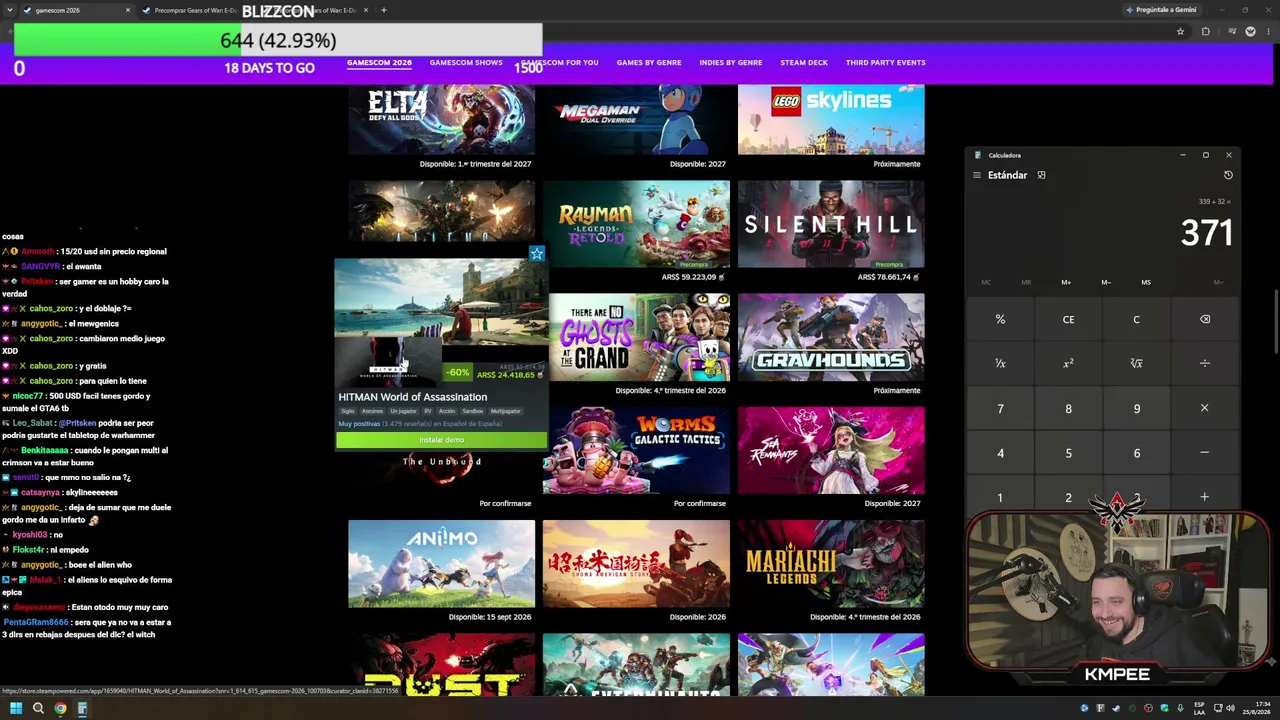This screenshot has height=720, width=1280.
Task: Open the LEGO Skylines game card
Action: click(831, 120)
